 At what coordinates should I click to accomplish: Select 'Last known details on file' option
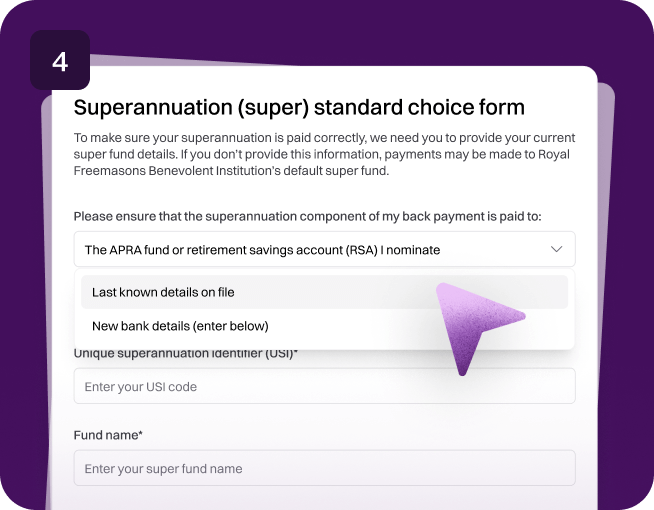pos(324,292)
